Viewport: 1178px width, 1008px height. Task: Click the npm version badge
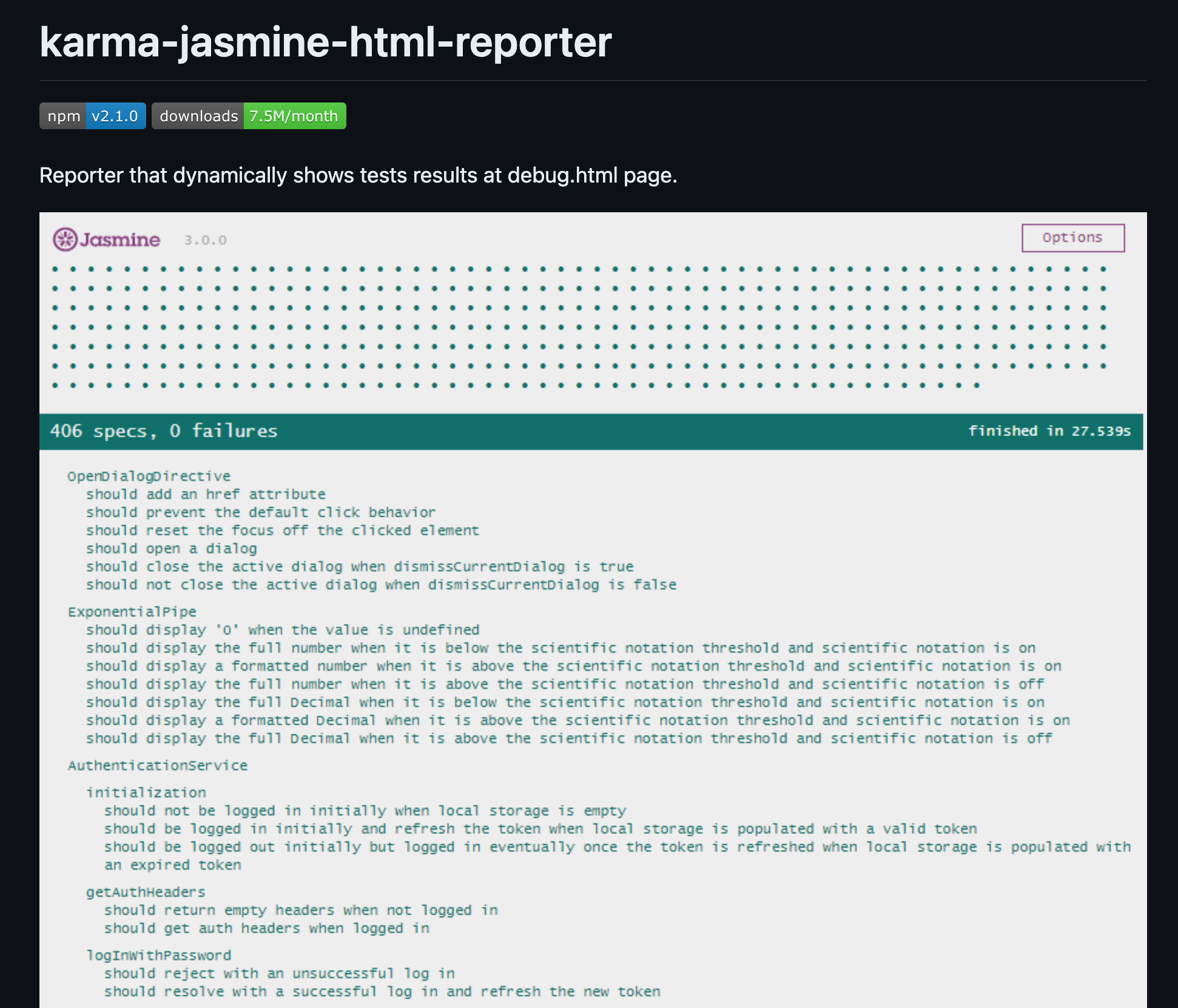point(92,116)
